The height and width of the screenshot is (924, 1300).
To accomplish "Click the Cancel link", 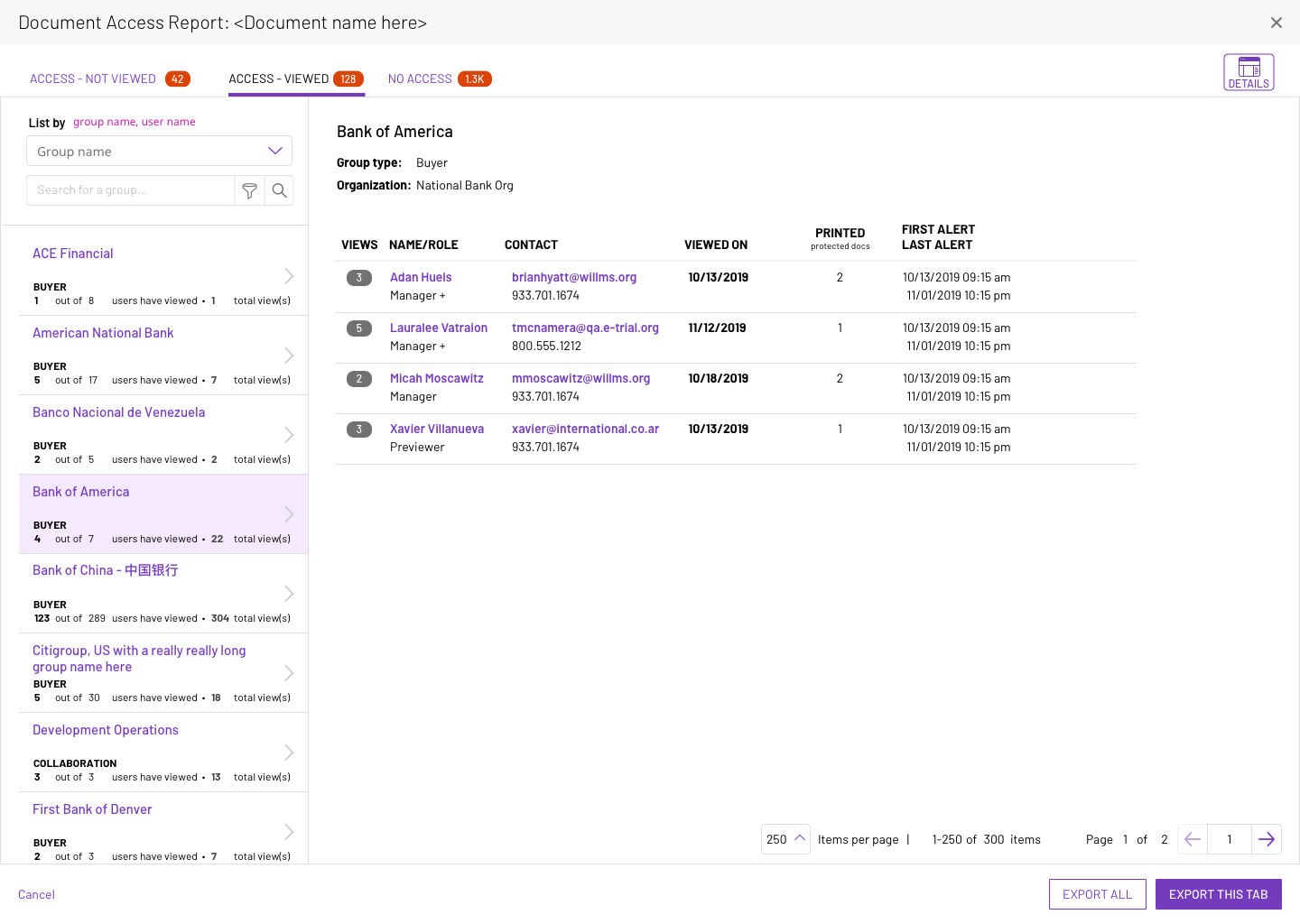I will [36, 894].
